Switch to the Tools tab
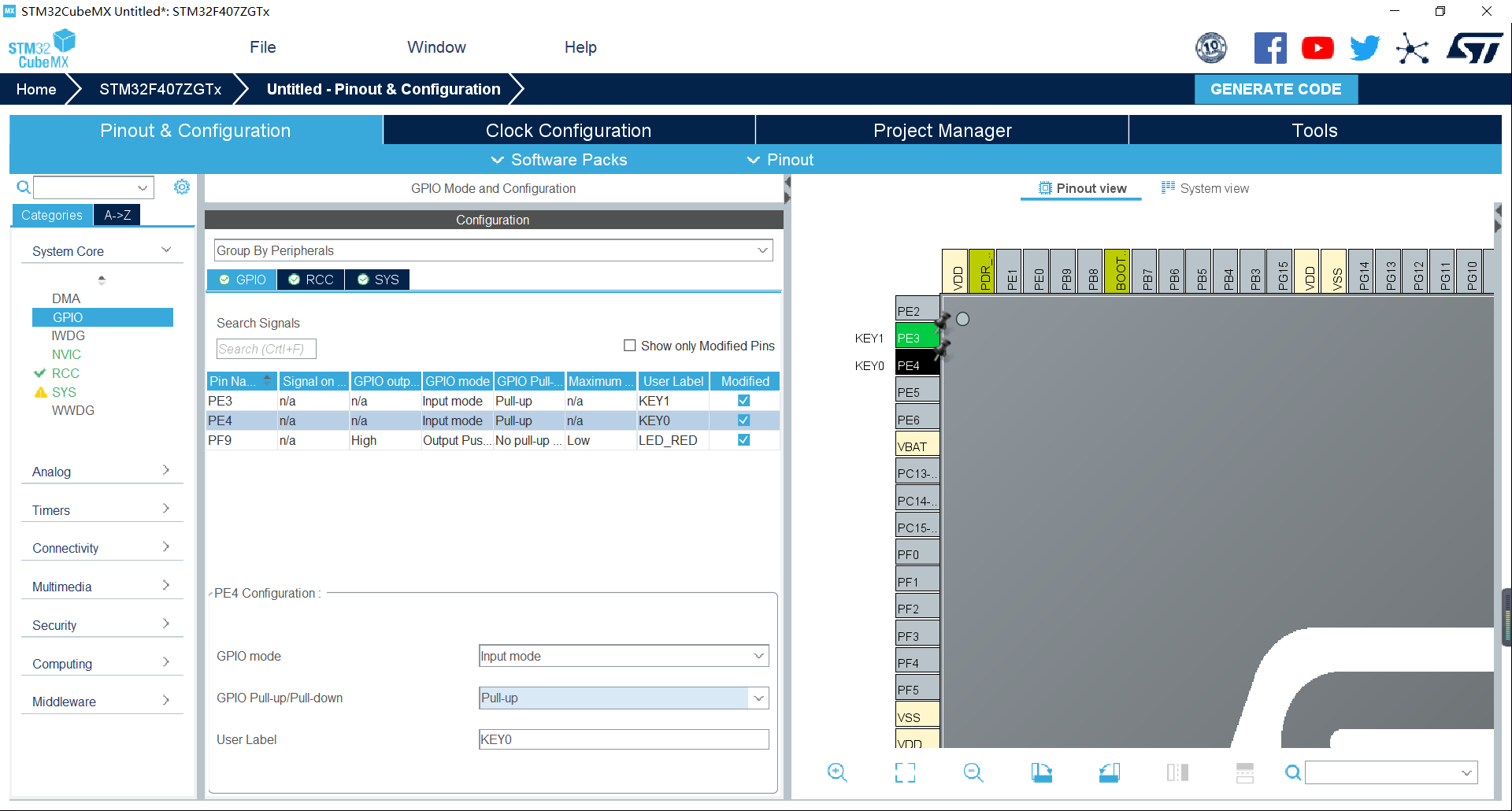Image resolution: width=1512 pixels, height=811 pixels. point(1314,131)
